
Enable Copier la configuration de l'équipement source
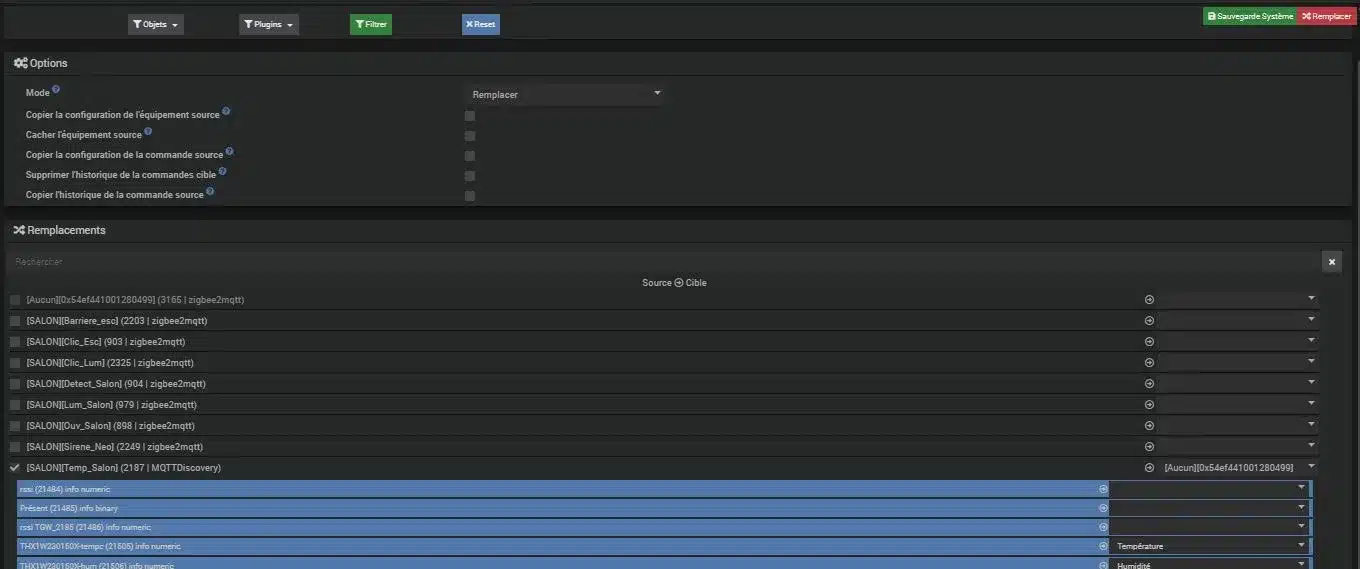tap(470, 116)
